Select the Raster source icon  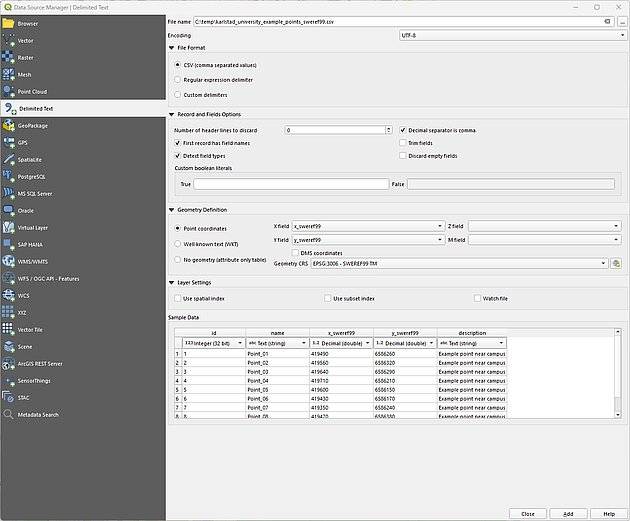pos(8,57)
